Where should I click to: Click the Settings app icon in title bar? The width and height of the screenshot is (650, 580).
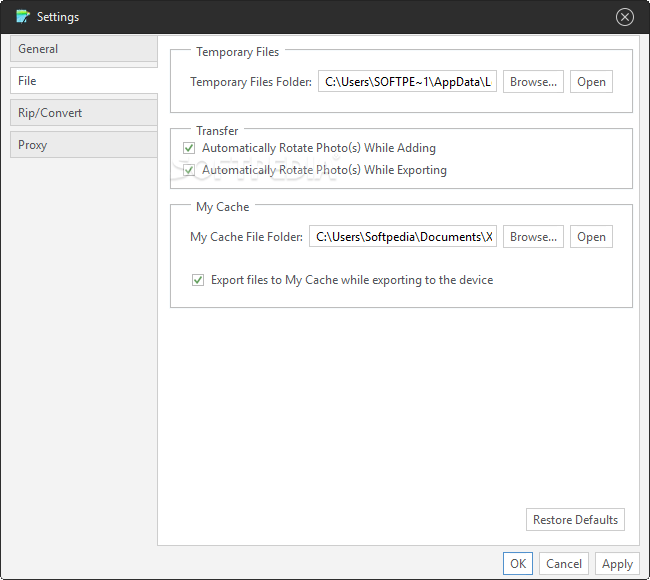tap(23, 17)
